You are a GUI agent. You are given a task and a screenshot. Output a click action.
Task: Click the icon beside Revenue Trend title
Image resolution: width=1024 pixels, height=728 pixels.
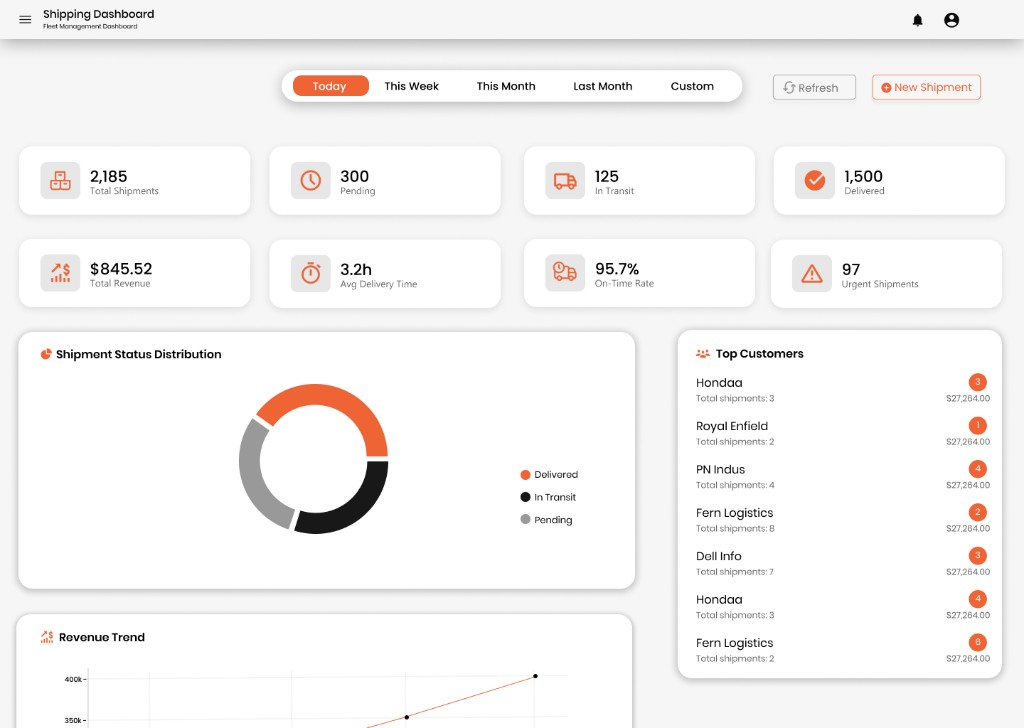click(47, 637)
